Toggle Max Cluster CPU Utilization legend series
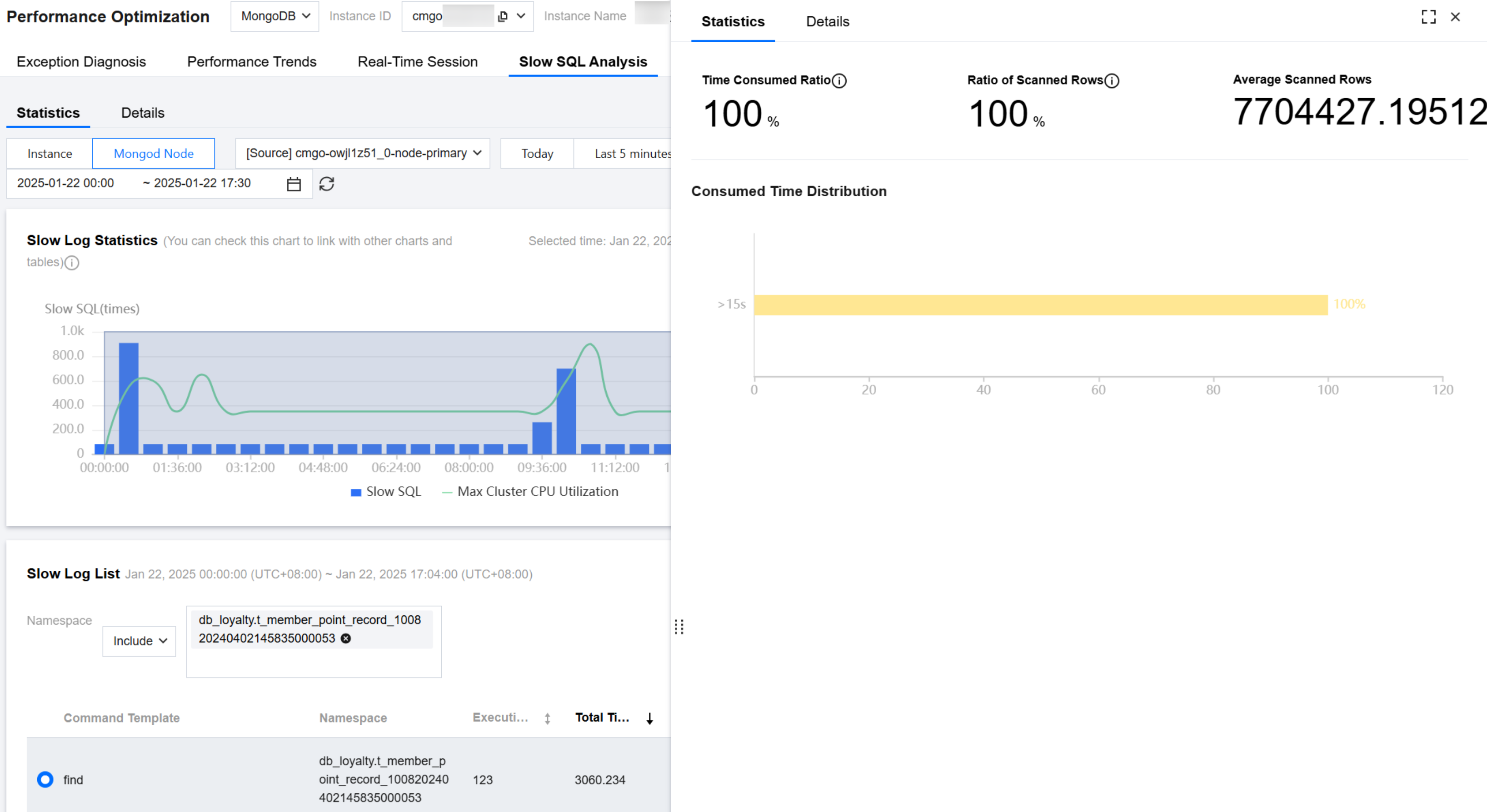The image size is (1487, 812). (x=530, y=492)
